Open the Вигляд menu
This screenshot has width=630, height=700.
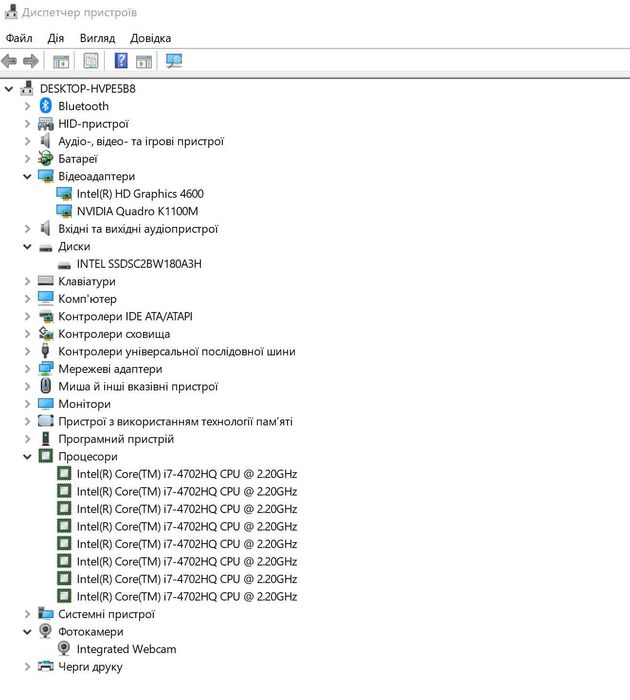click(x=97, y=38)
